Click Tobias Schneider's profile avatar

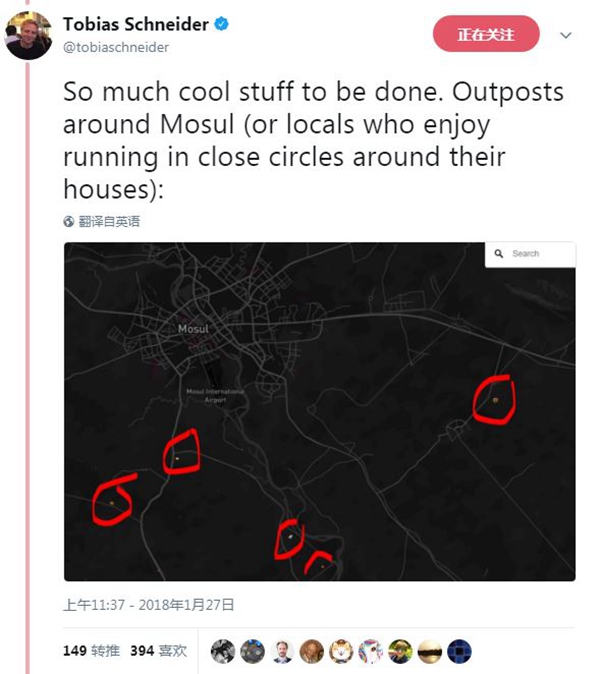pos(28,35)
